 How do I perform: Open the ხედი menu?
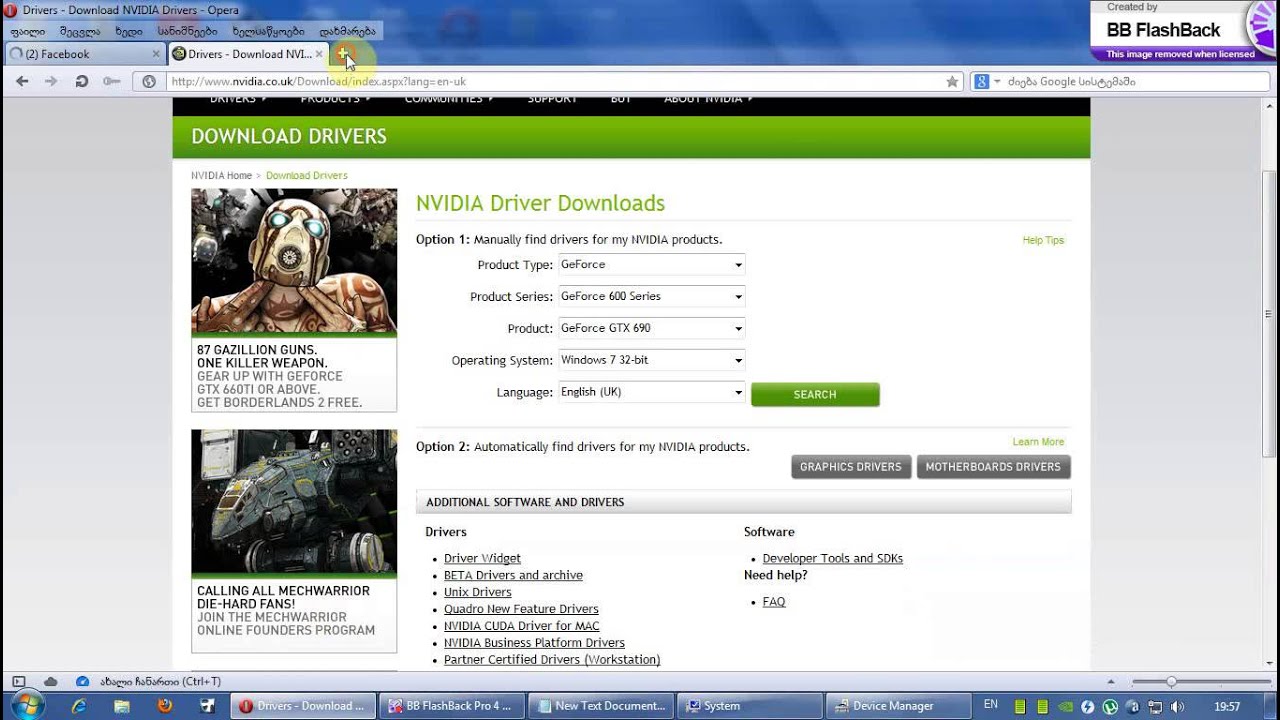coord(129,31)
